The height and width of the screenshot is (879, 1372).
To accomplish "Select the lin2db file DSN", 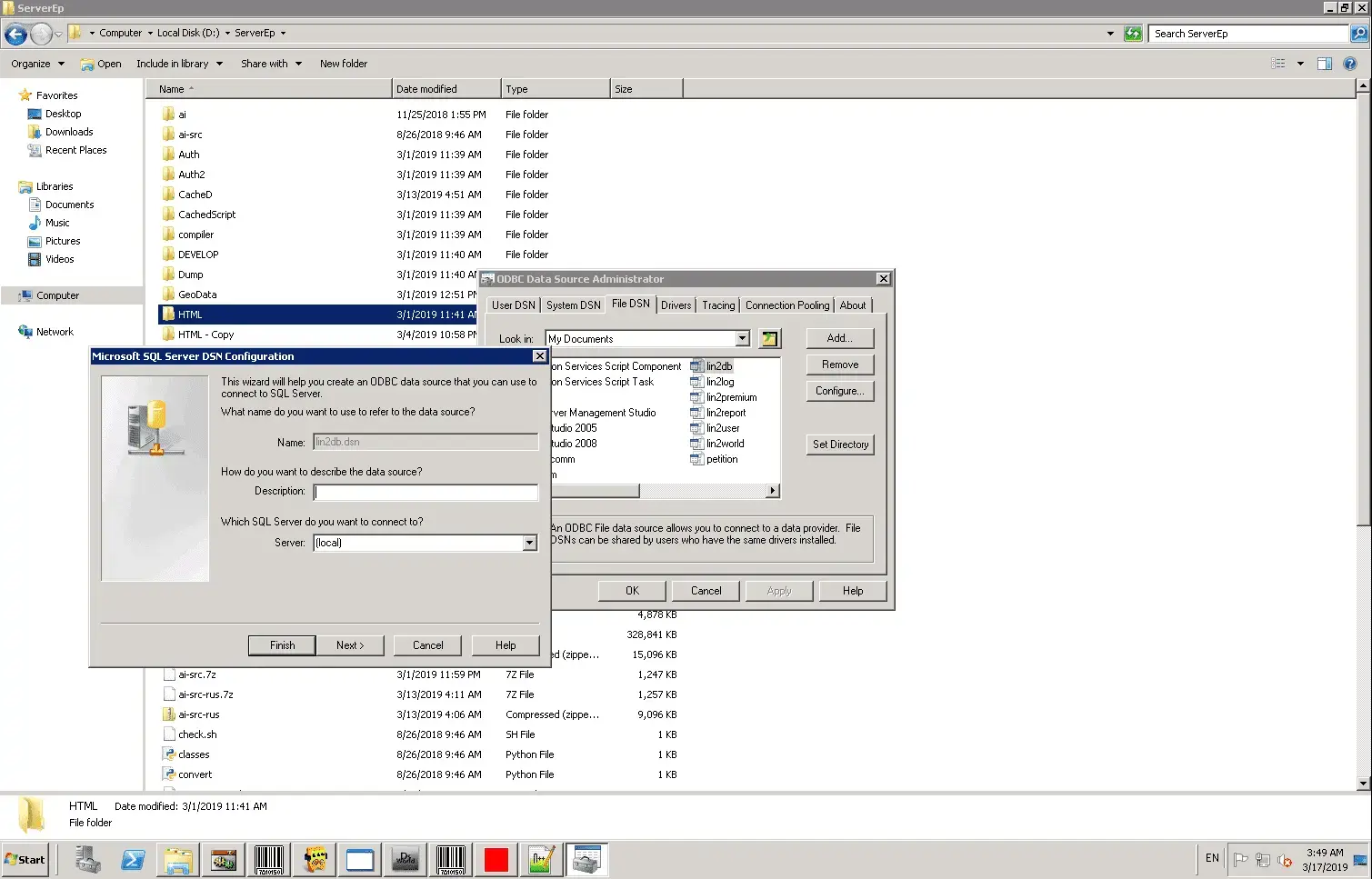I will tap(712, 366).
